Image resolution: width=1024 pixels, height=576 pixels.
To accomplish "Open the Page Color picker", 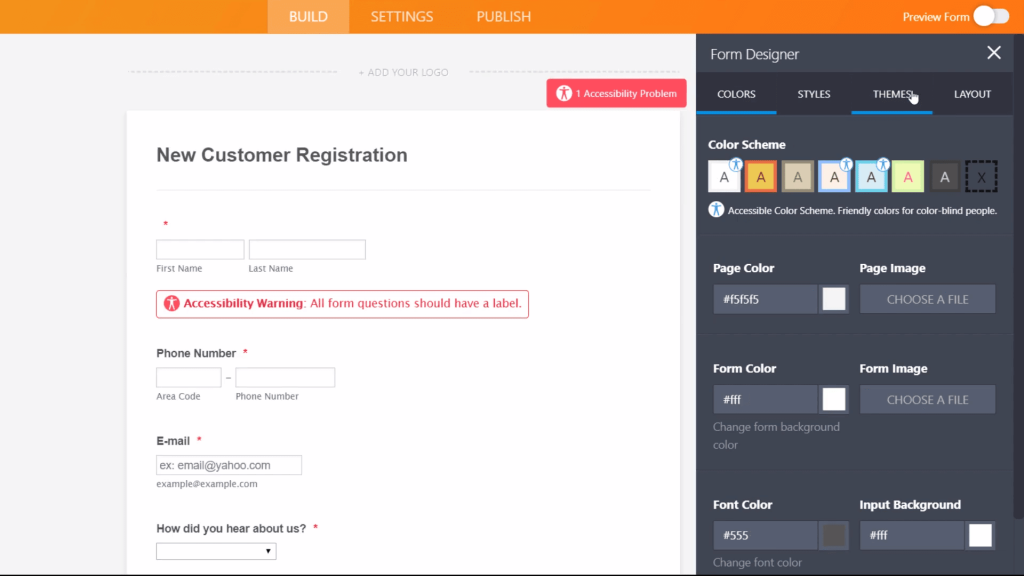I will [833, 298].
